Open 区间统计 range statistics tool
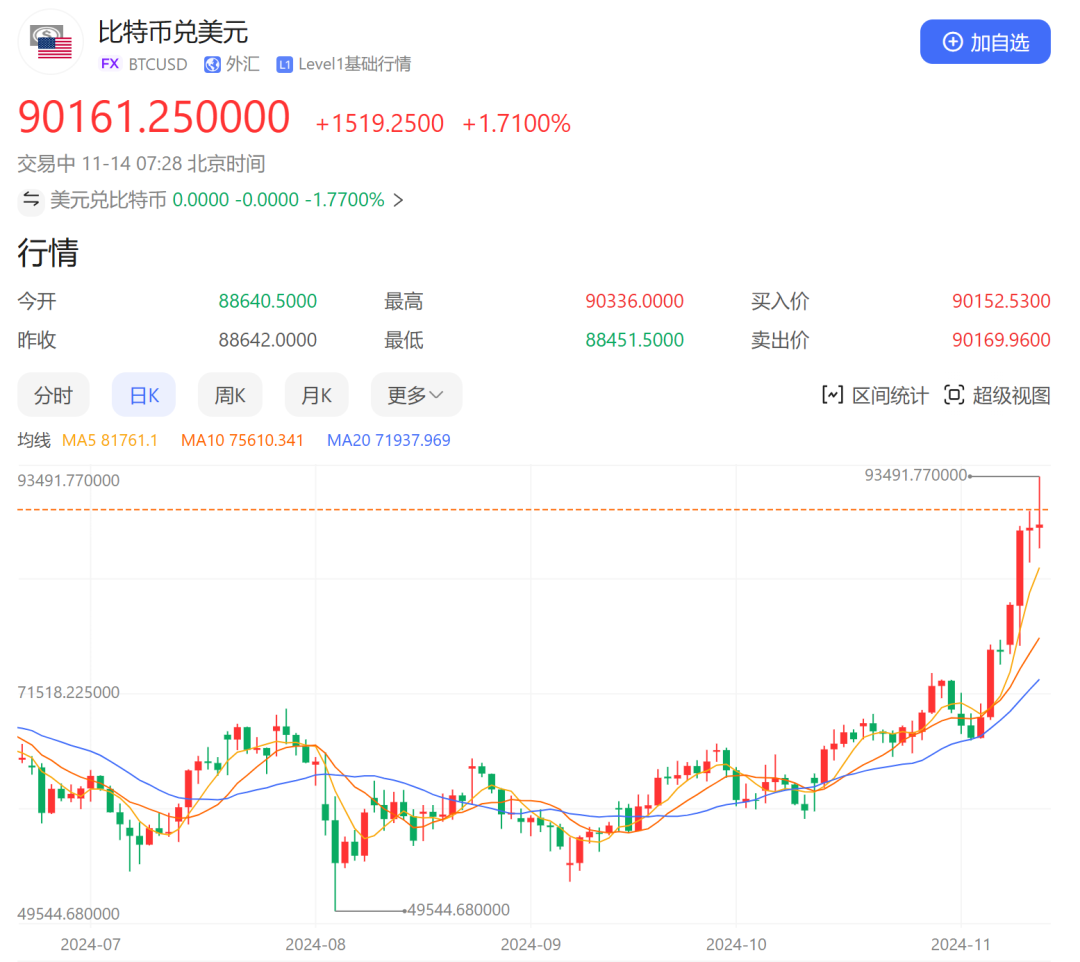This screenshot has width=1080, height=962. (875, 395)
